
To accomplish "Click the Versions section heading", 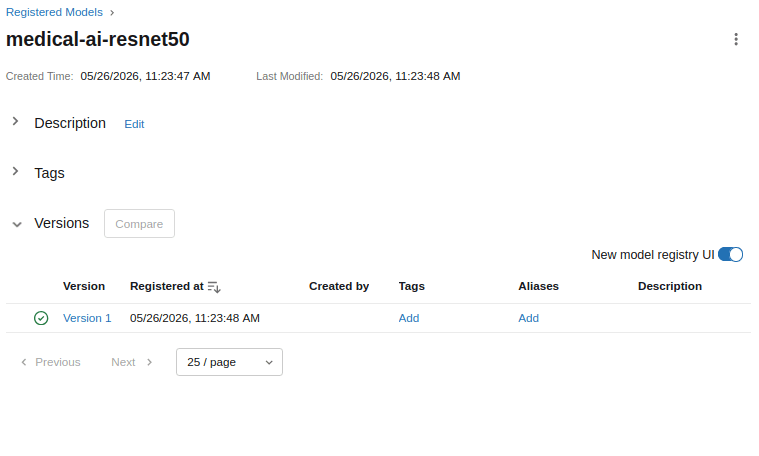I will pos(61,223).
